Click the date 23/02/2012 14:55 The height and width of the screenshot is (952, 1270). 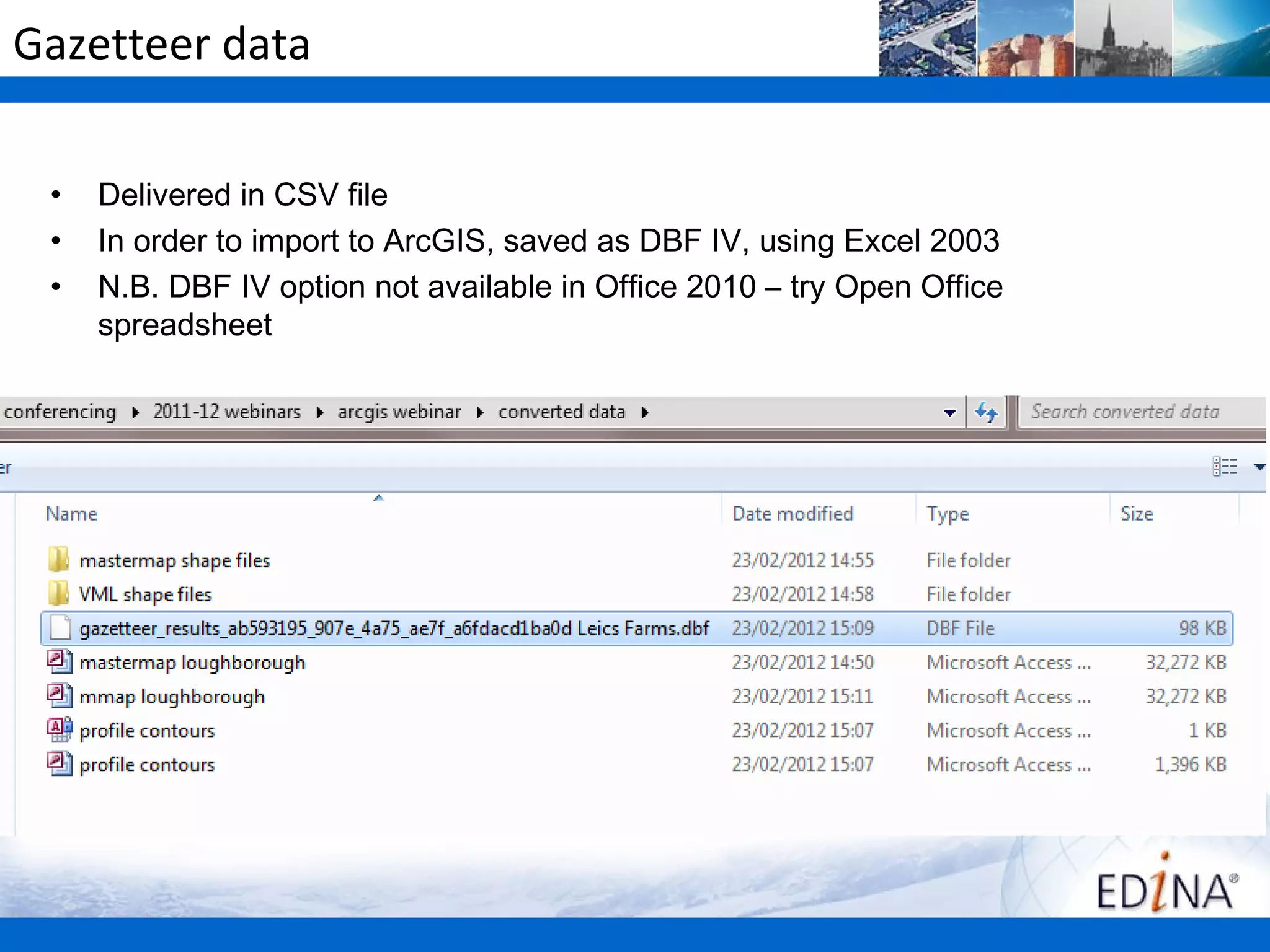803,560
